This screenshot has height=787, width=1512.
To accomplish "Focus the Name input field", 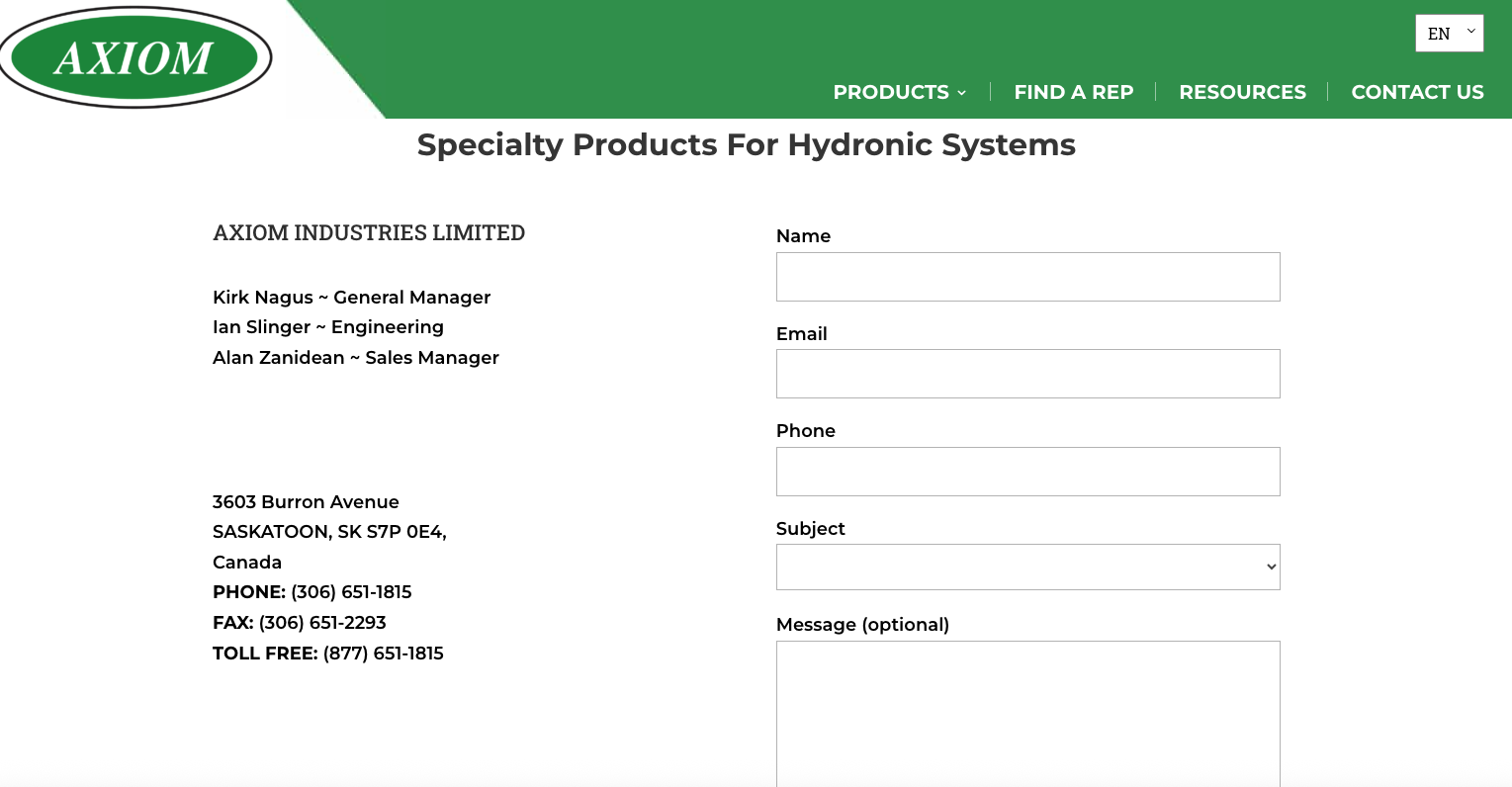I will coord(1028,277).
